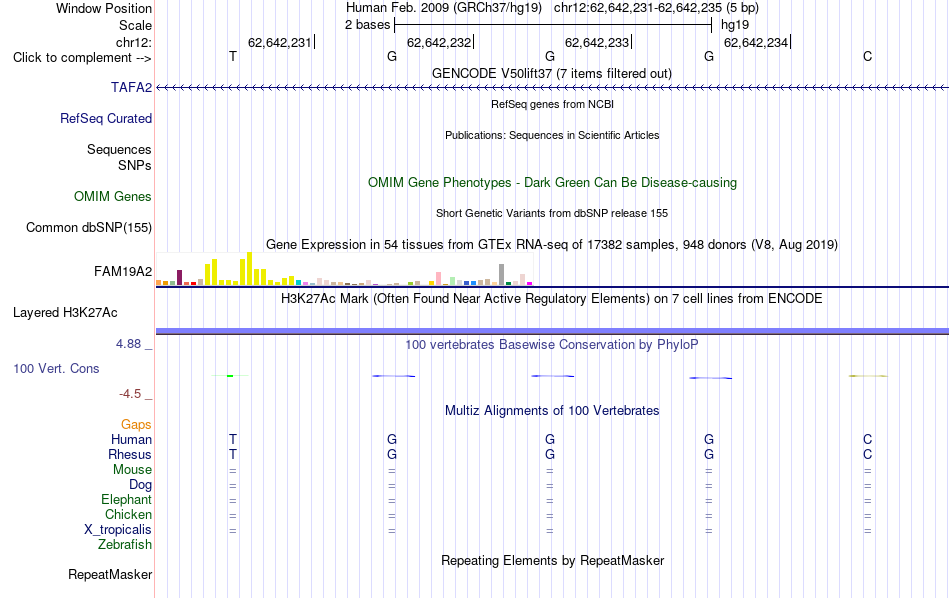Click the gray bar in the GTEx chart
This screenshot has height=598, width=950.
502,274
